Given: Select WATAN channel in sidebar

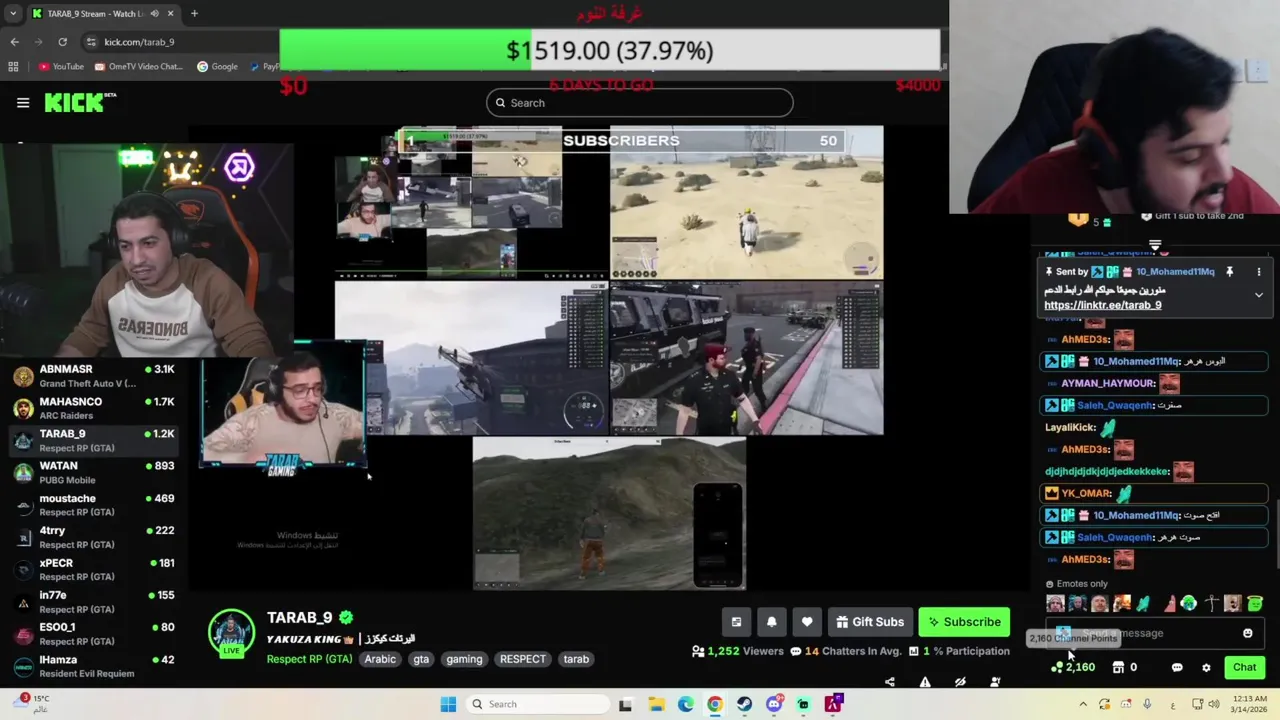Looking at the screenshot, I should tap(94, 473).
